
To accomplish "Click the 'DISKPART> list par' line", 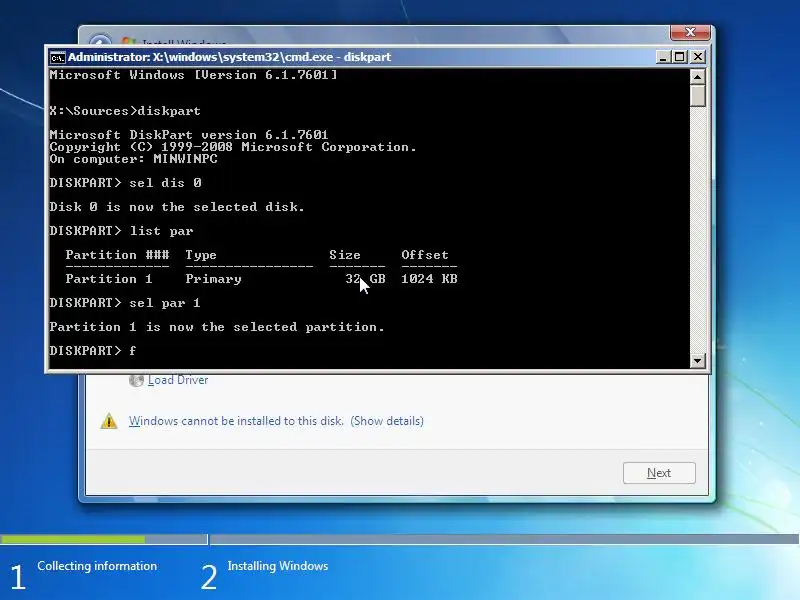I will pos(121,231).
